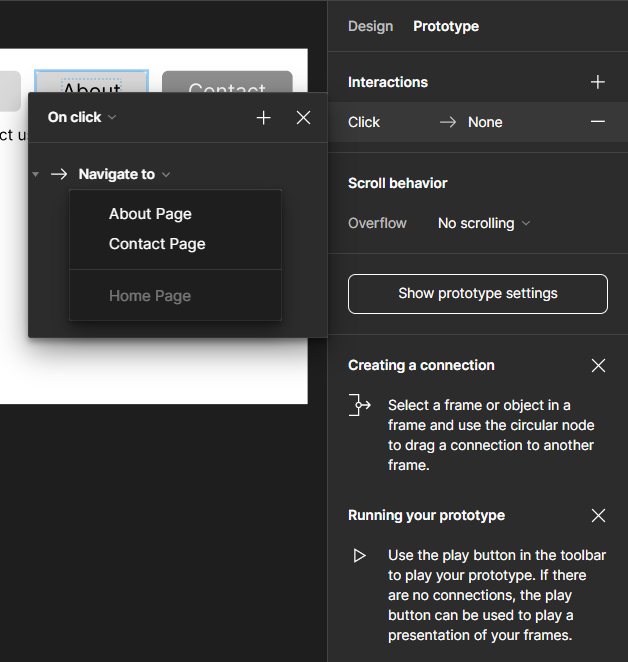This screenshot has width=628, height=662.
Task: Close the On click interaction popup
Action: click(304, 118)
